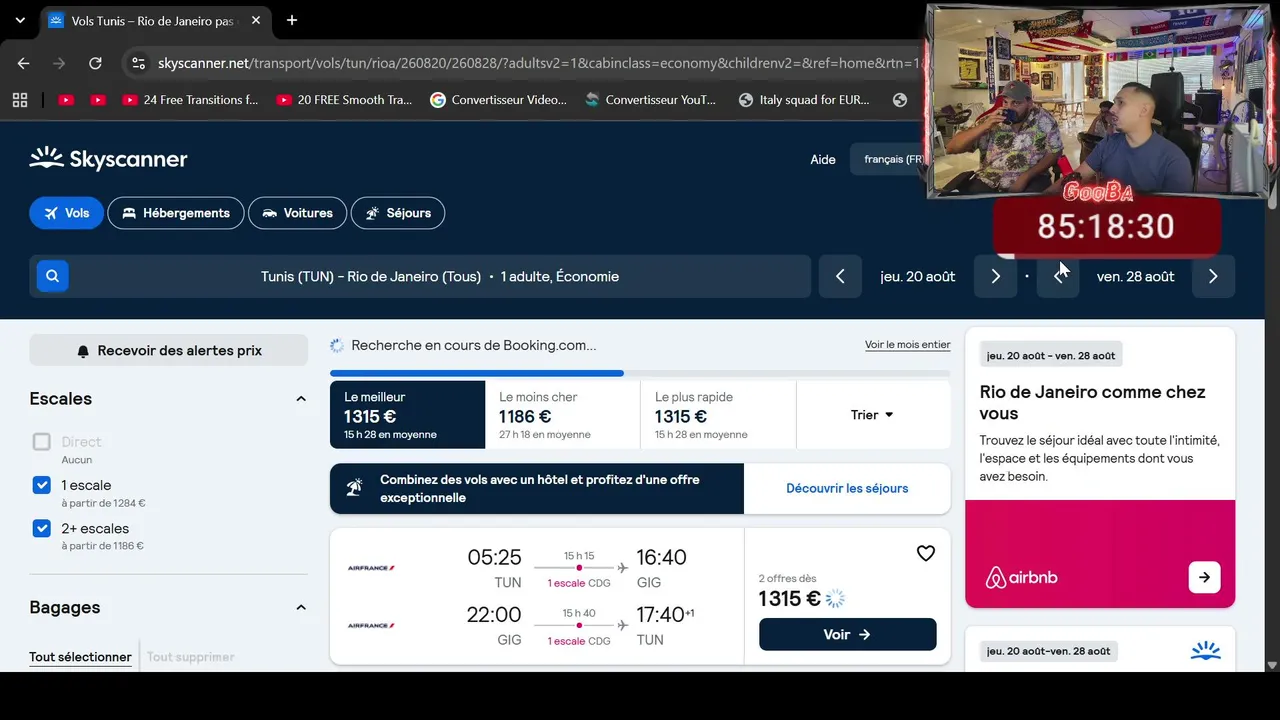This screenshot has height=720, width=1280.
Task: Collapse the Bagages filter section
Action: click(x=301, y=607)
